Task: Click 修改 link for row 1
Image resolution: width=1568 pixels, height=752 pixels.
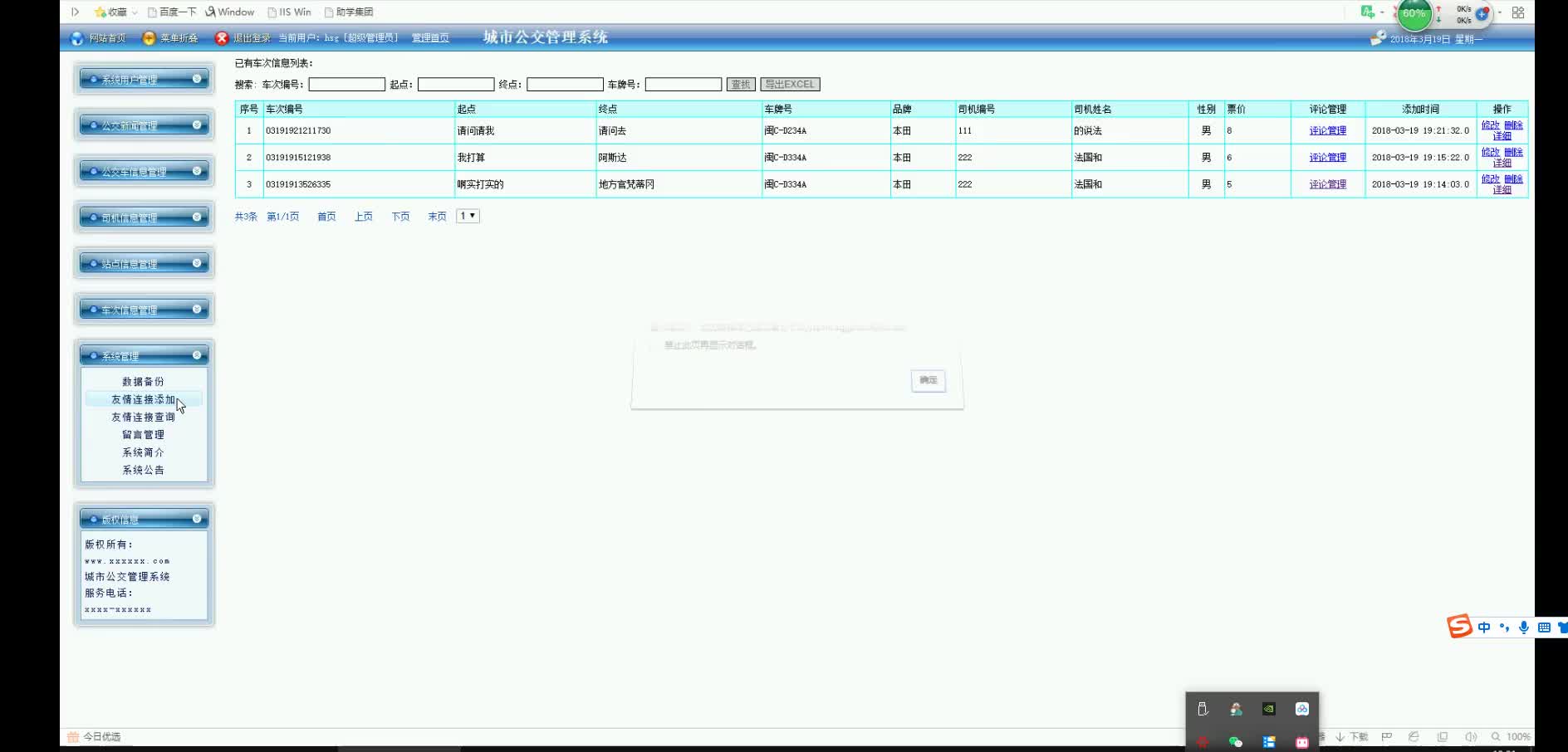Action: (1491, 125)
